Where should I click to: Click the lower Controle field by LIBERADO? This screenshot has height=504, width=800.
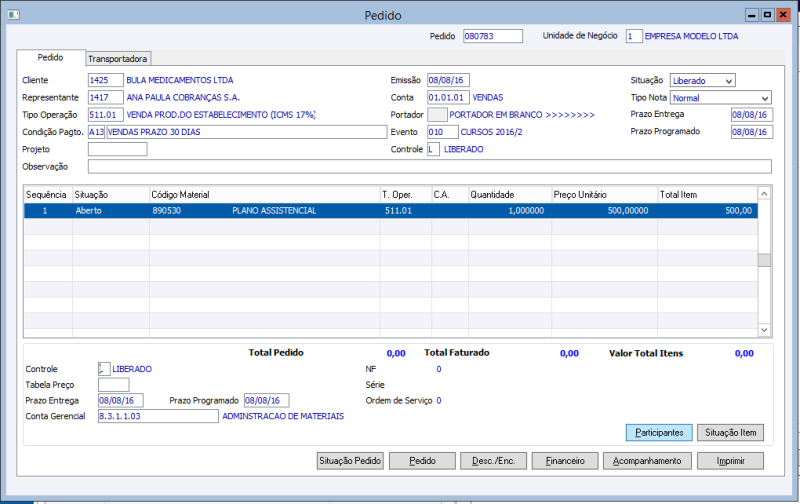[x=104, y=369]
